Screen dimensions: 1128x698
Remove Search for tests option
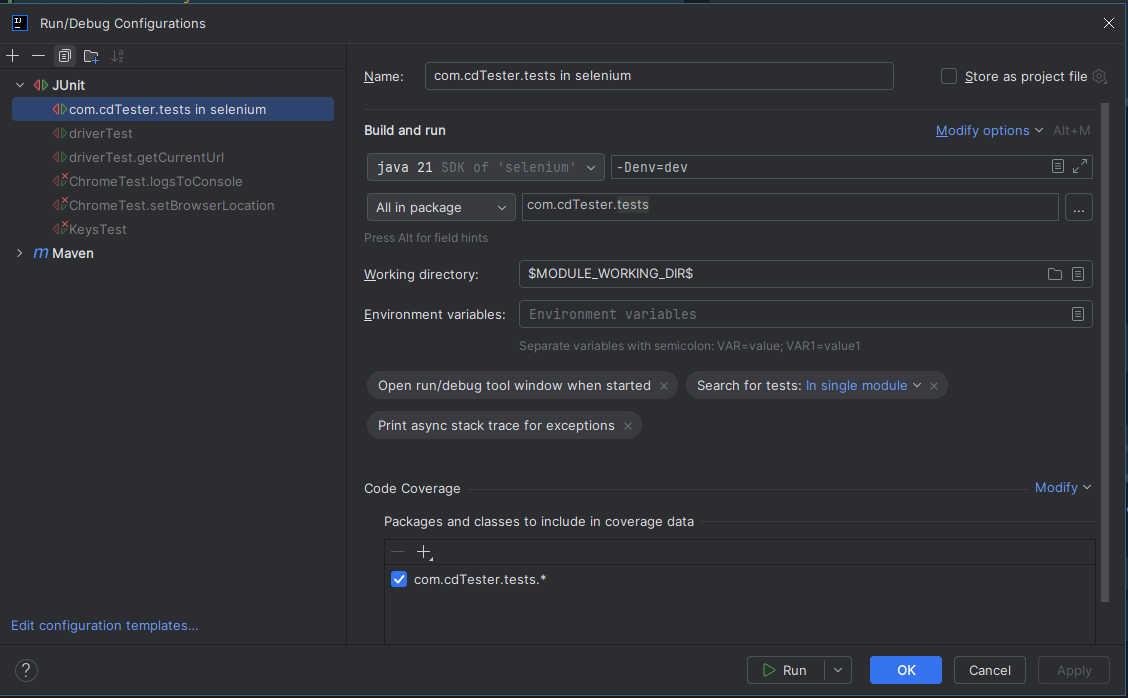coord(934,386)
